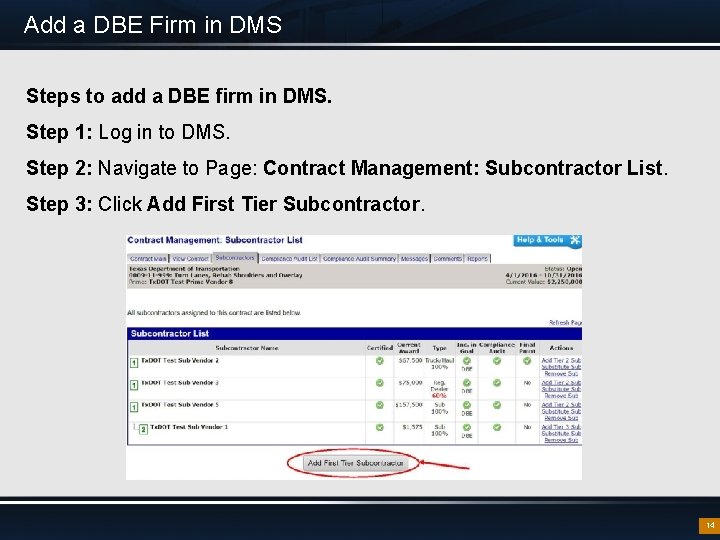Switch to the Comments tab
The width and height of the screenshot is (720, 540).
click(x=447, y=259)
